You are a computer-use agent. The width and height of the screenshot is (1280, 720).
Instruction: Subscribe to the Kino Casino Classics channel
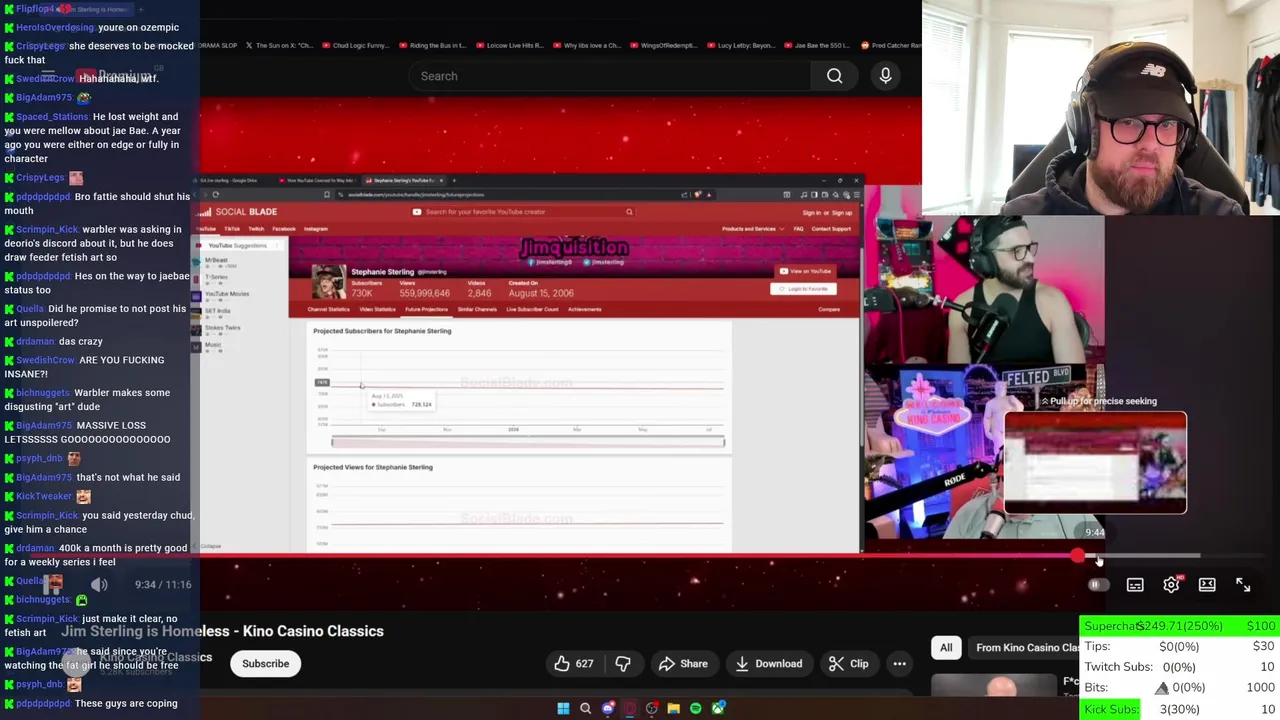(x=265, y=664)
